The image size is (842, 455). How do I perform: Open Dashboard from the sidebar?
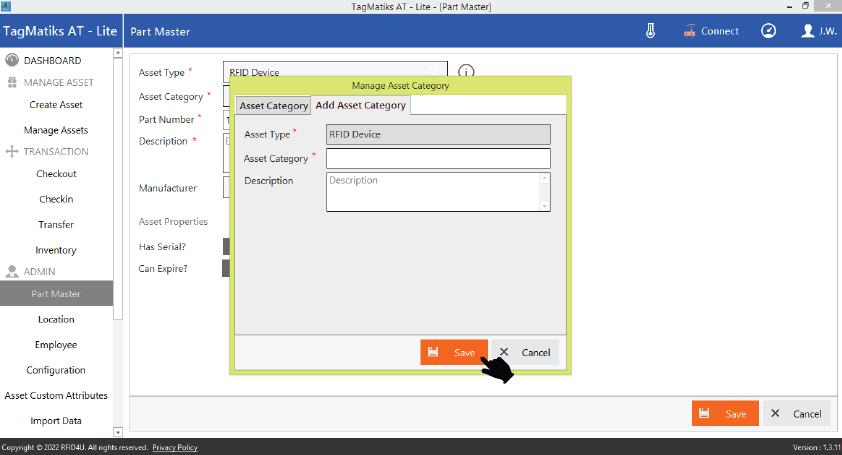click(x=52, y=61)
